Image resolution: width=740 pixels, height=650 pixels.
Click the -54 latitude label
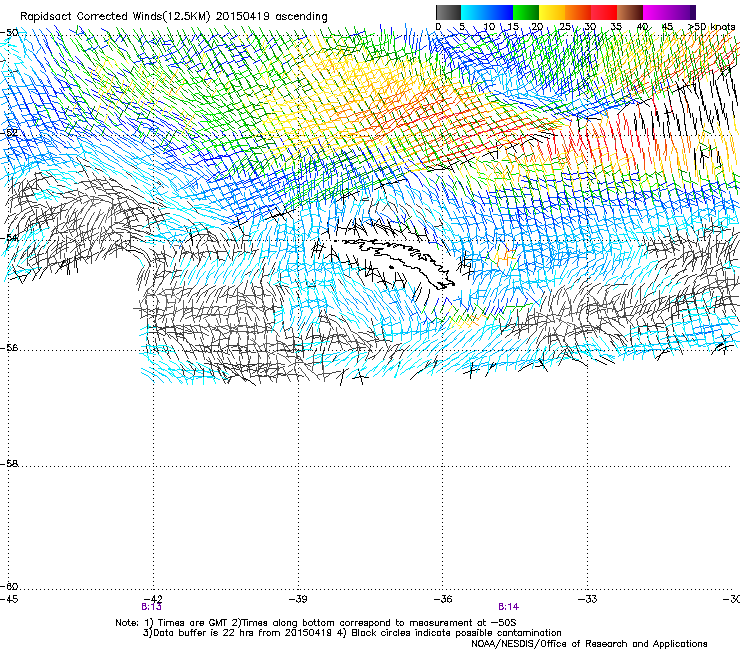coord(9,238)
